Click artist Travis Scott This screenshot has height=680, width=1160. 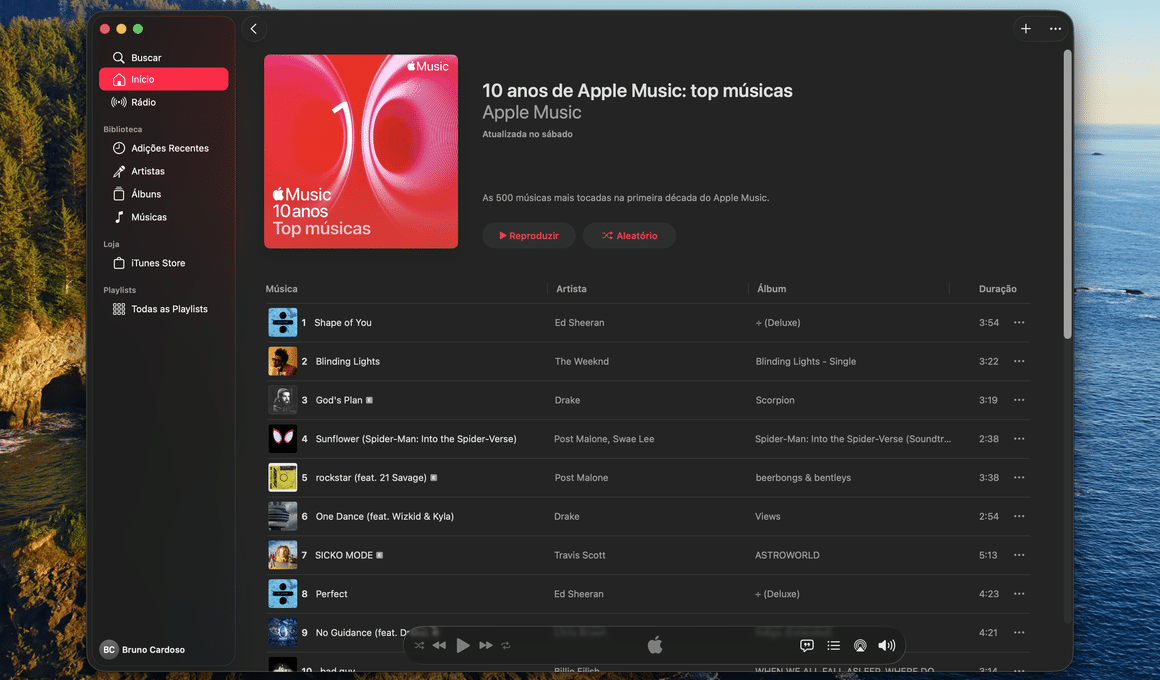click(579, 555)
